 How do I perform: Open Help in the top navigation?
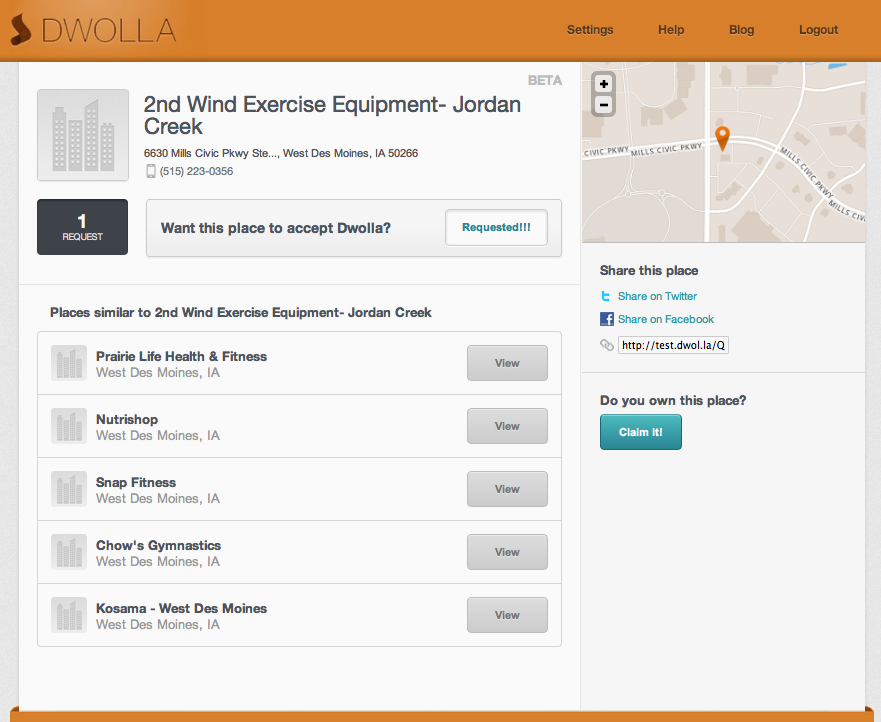point(671,30)
